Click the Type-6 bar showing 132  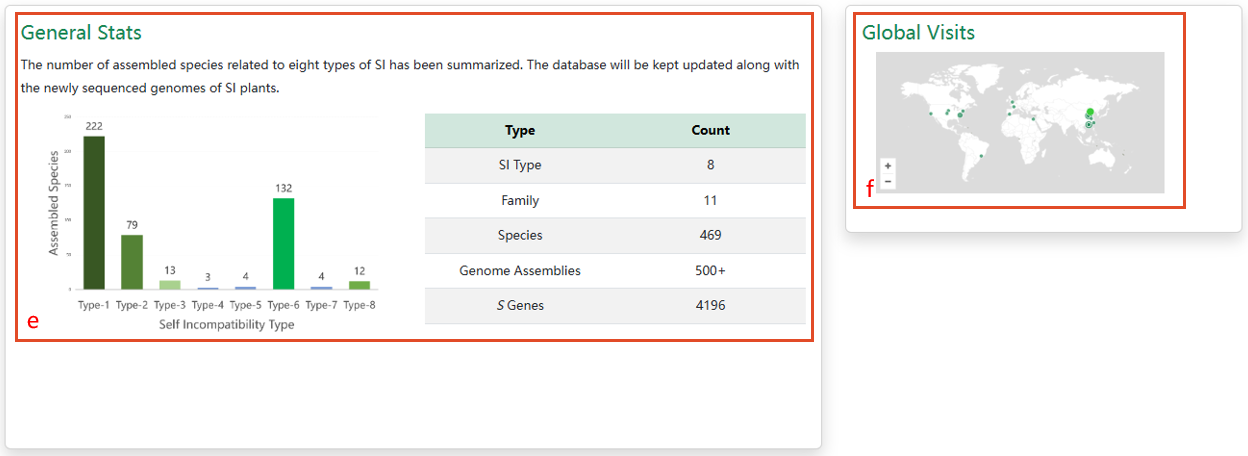pos(283,243)
